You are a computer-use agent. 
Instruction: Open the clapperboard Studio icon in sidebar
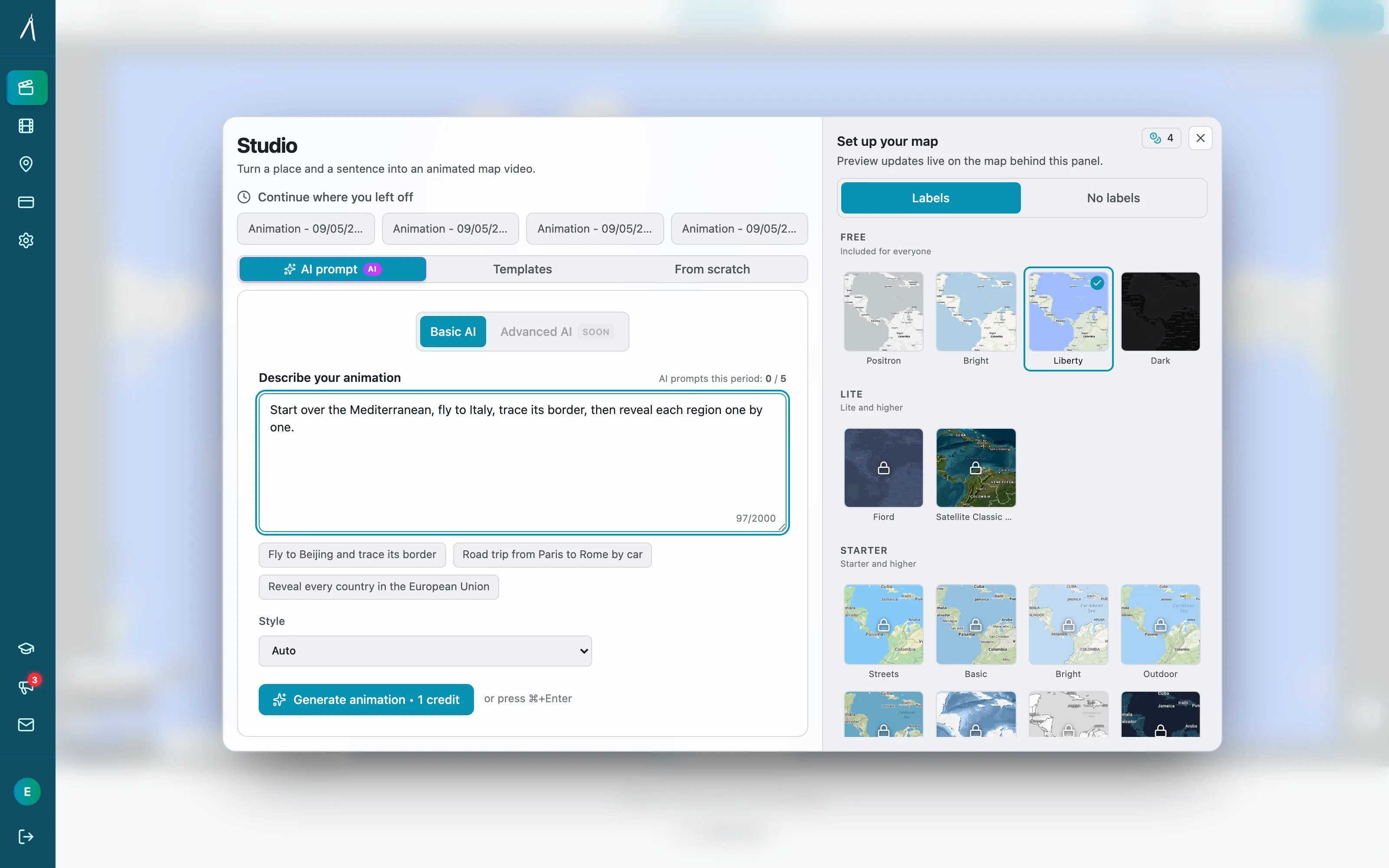click(26, 87)
